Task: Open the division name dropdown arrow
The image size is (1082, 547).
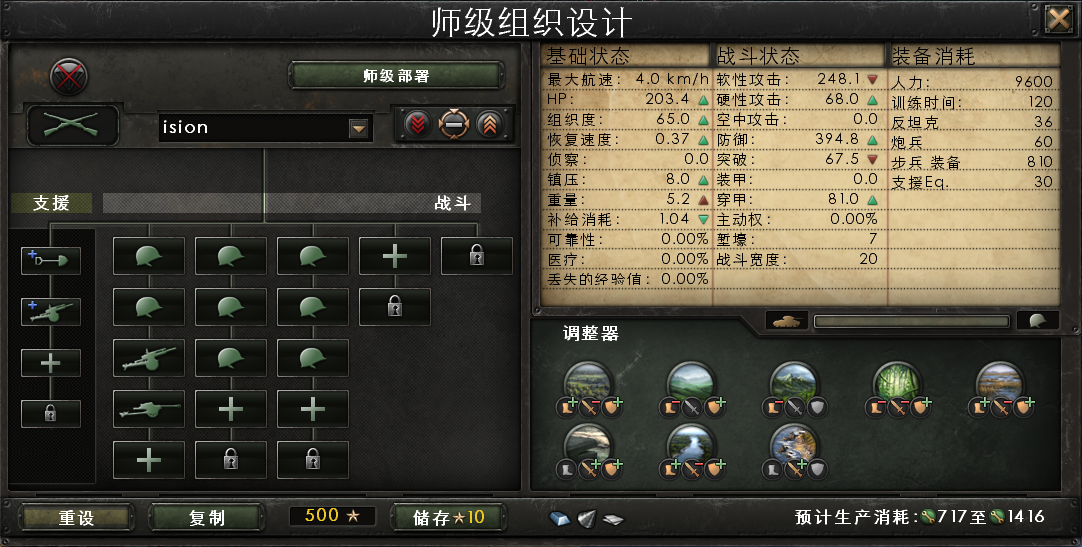Action: 358,128
